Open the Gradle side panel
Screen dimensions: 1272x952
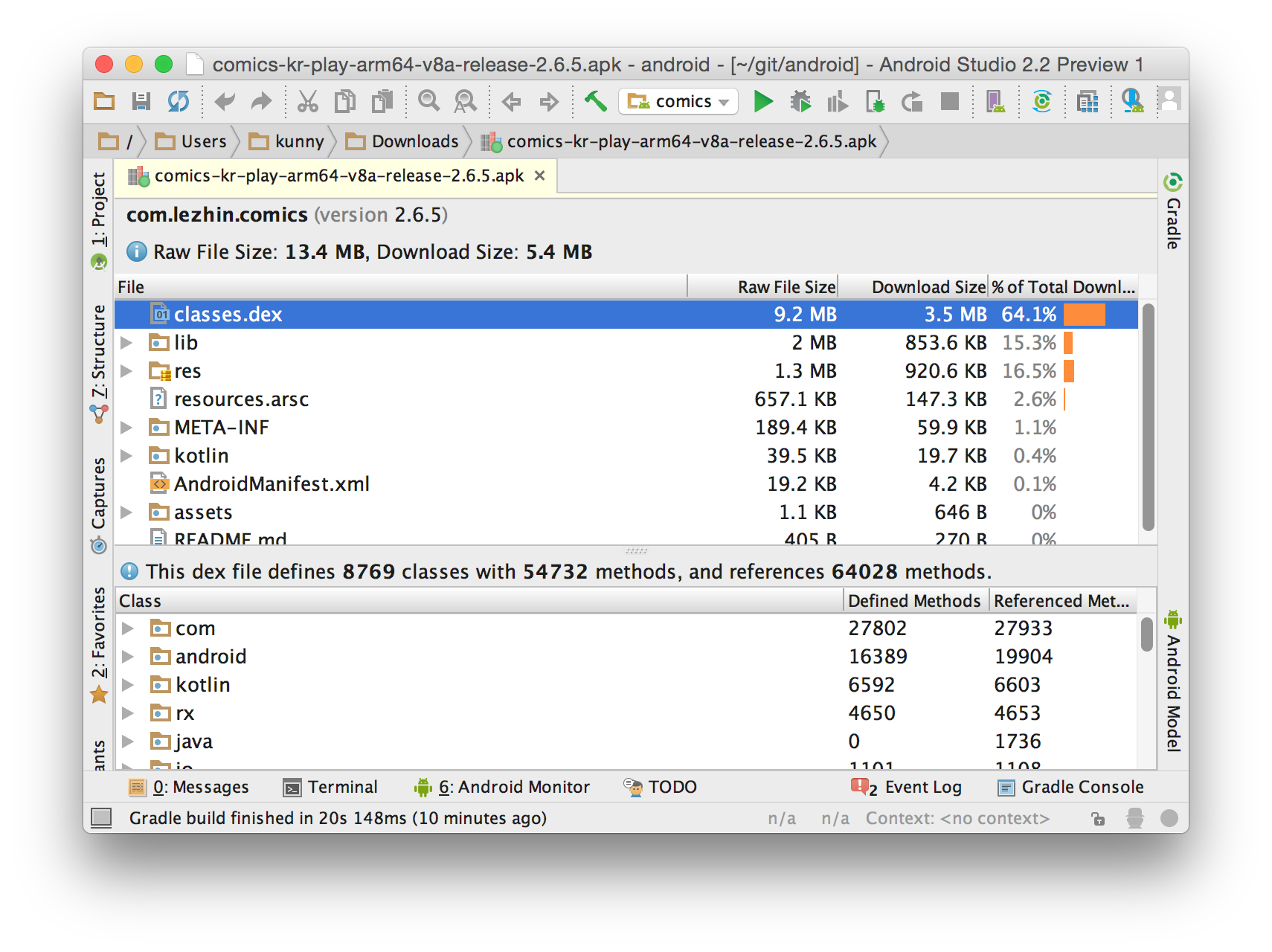[1173, 211]
